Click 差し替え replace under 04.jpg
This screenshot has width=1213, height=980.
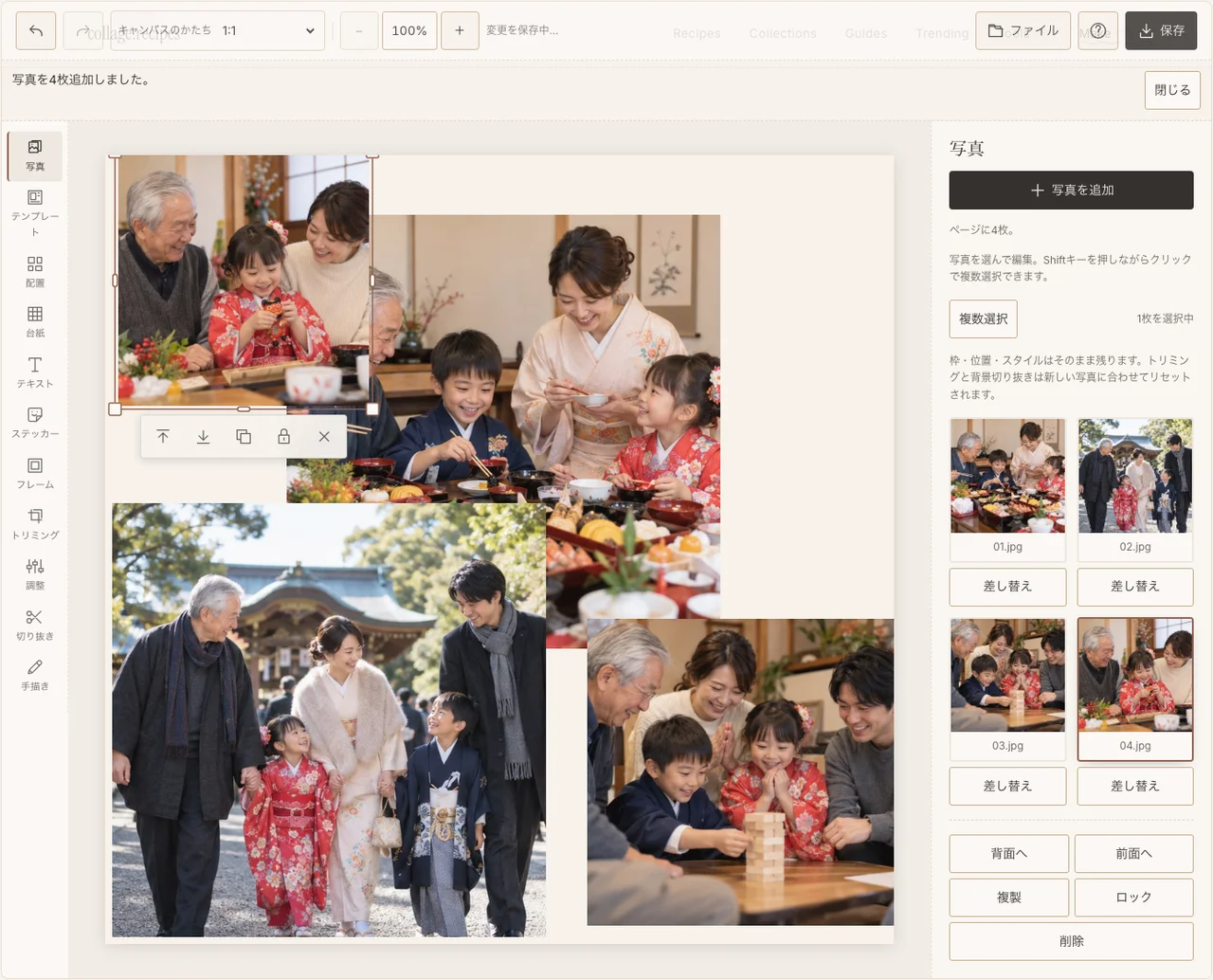(1135, 786)
